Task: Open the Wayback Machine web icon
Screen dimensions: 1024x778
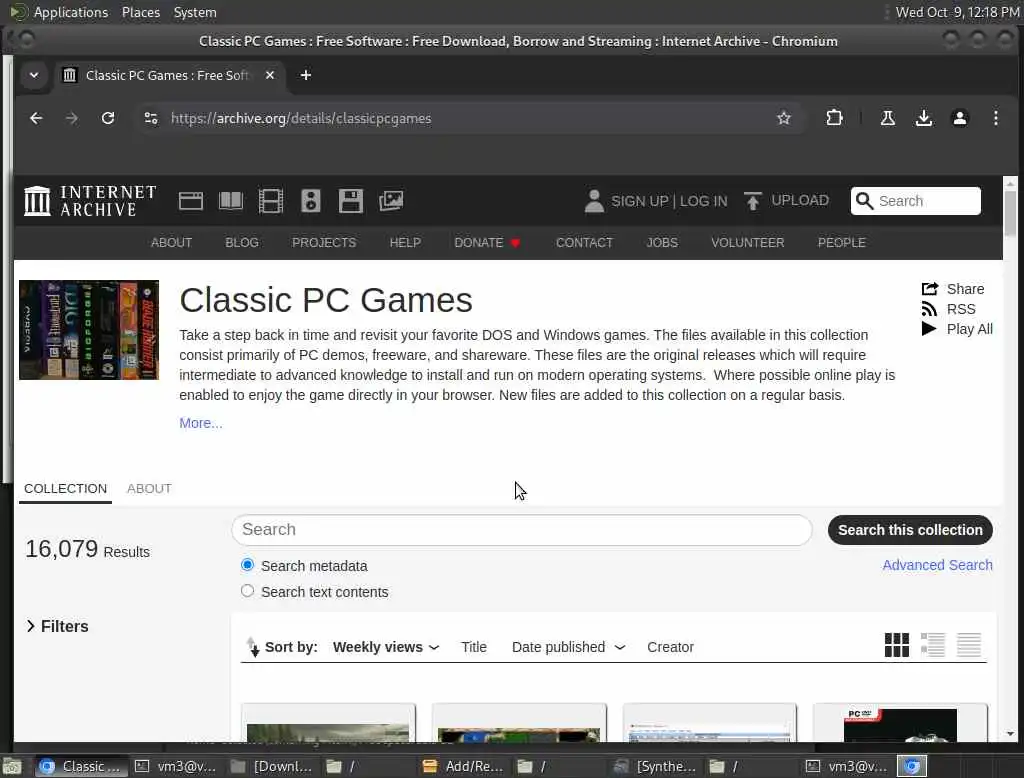Action: (191, 201)
